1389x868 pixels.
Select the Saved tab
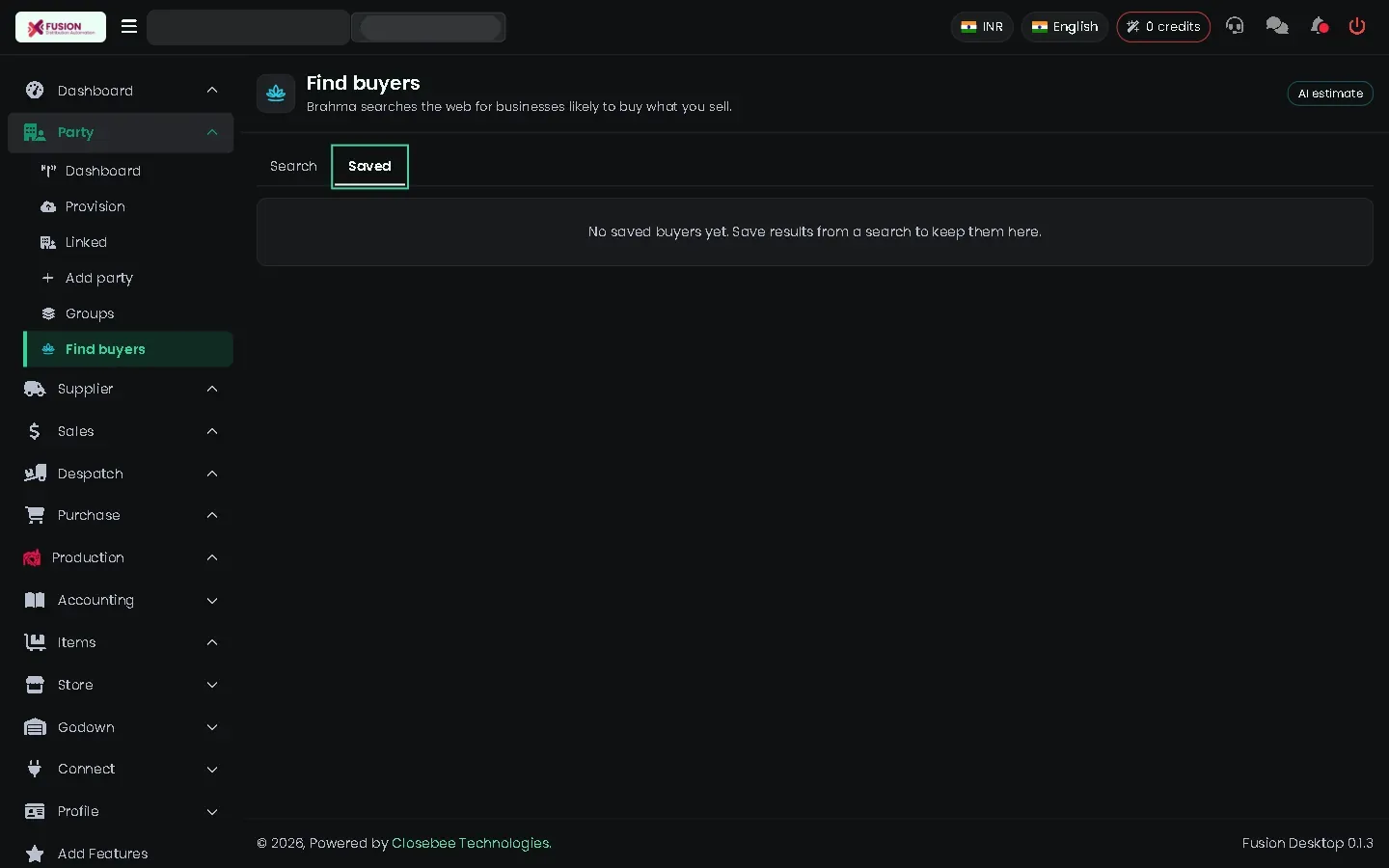point(369,166)
